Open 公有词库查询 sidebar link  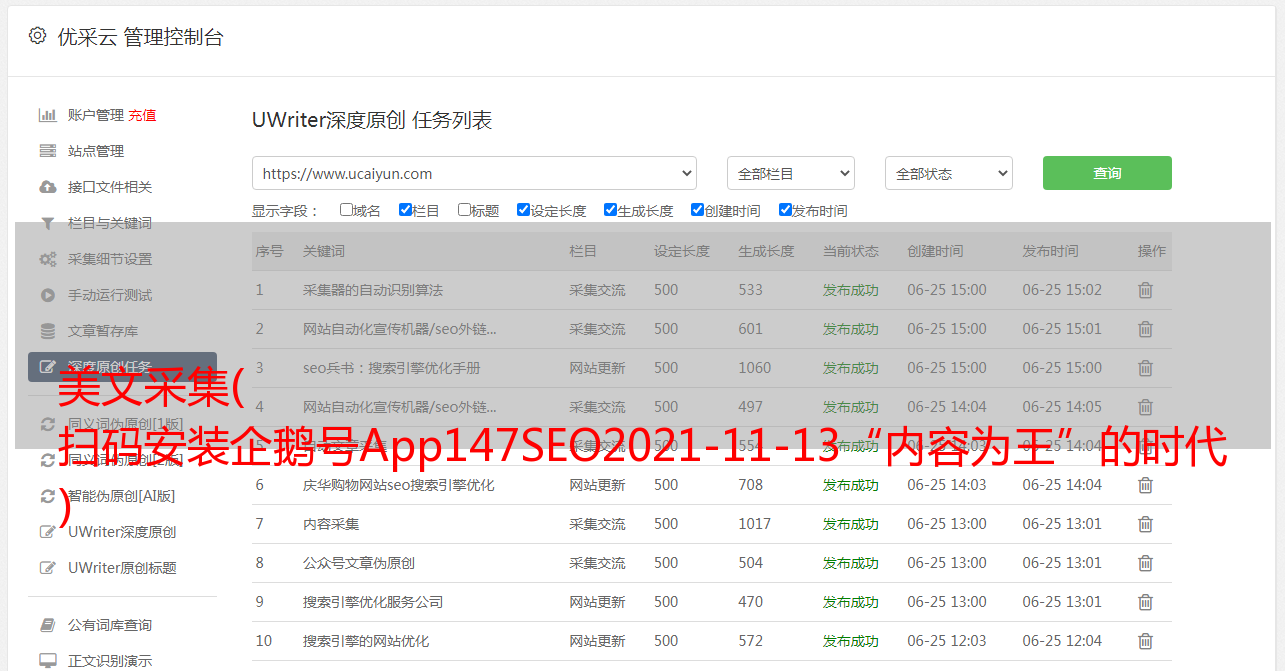tap(110, 625)
